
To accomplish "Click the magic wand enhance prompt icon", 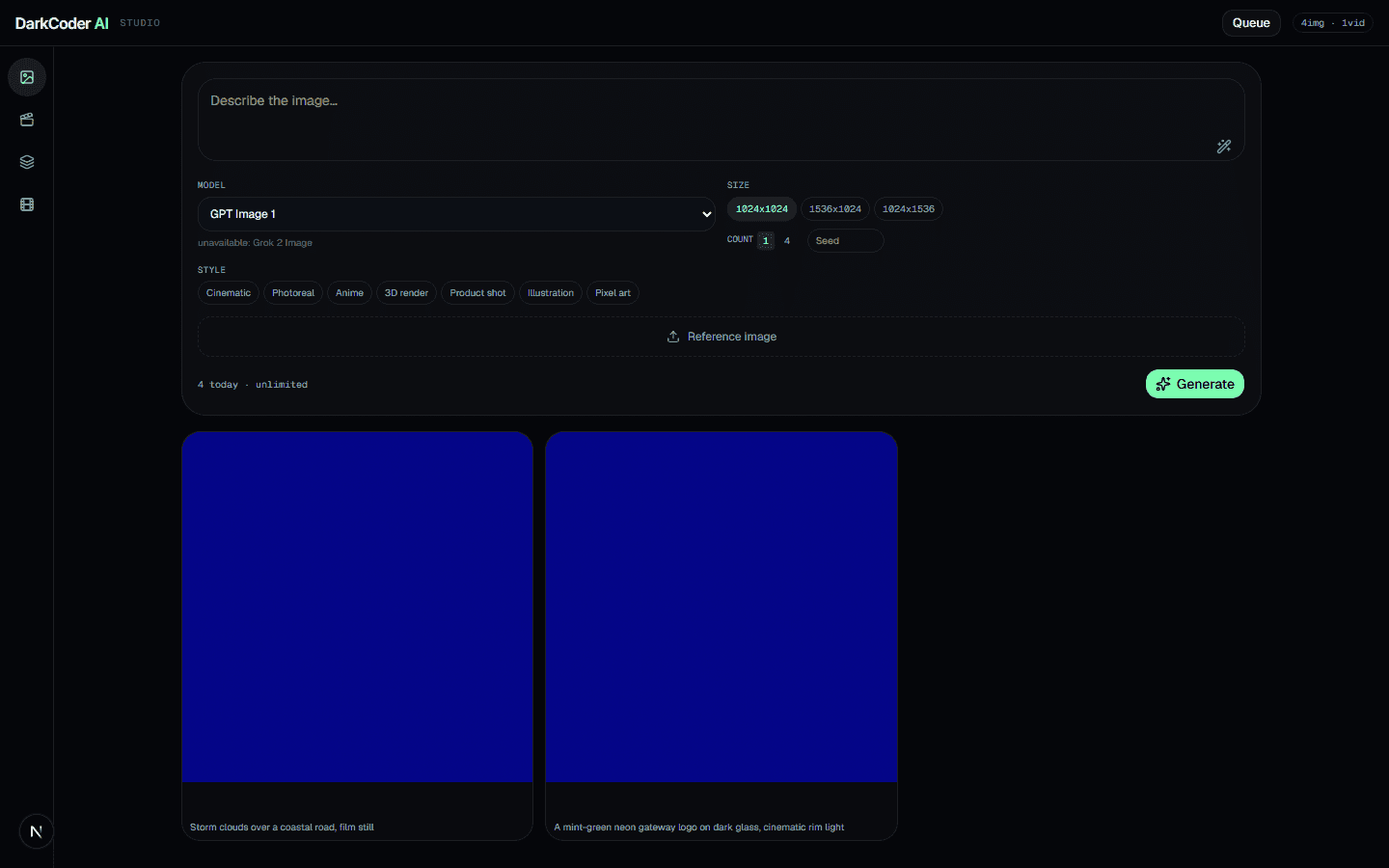I will pyautogui.click(x=1224, y=147).
